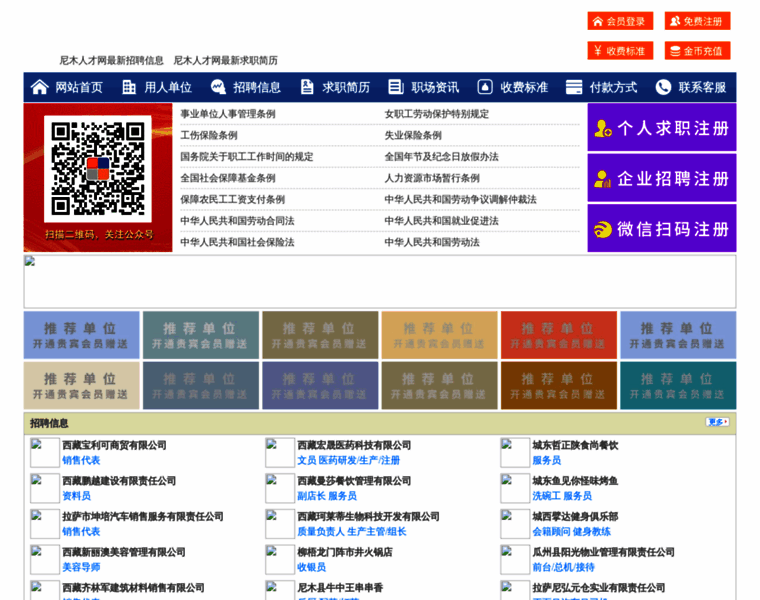Click the megaphone icon beside 招聘信息

(218, 87)
